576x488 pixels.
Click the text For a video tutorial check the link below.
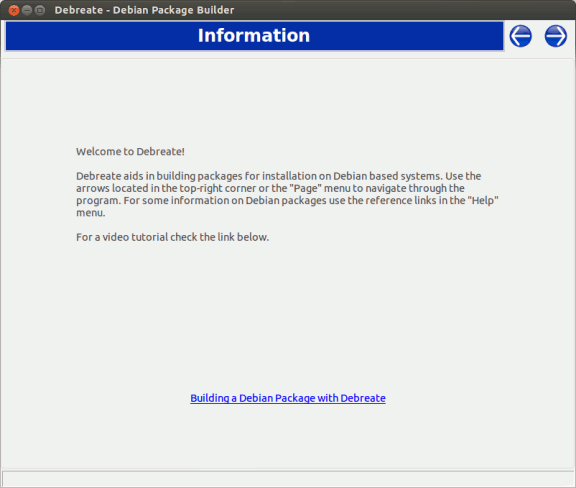[x=172, y=237]
